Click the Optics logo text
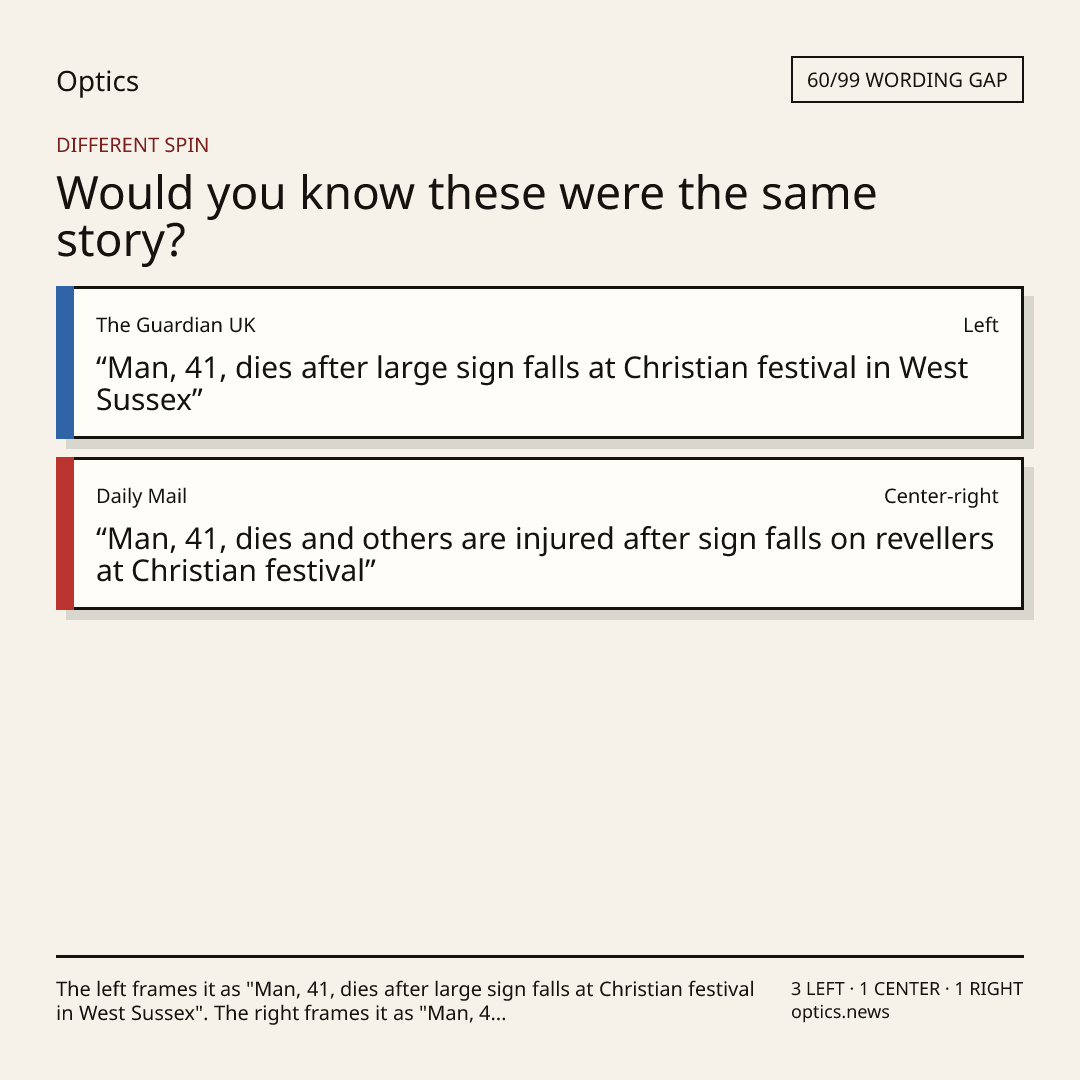1080x1080 pixels. (97, 81)
